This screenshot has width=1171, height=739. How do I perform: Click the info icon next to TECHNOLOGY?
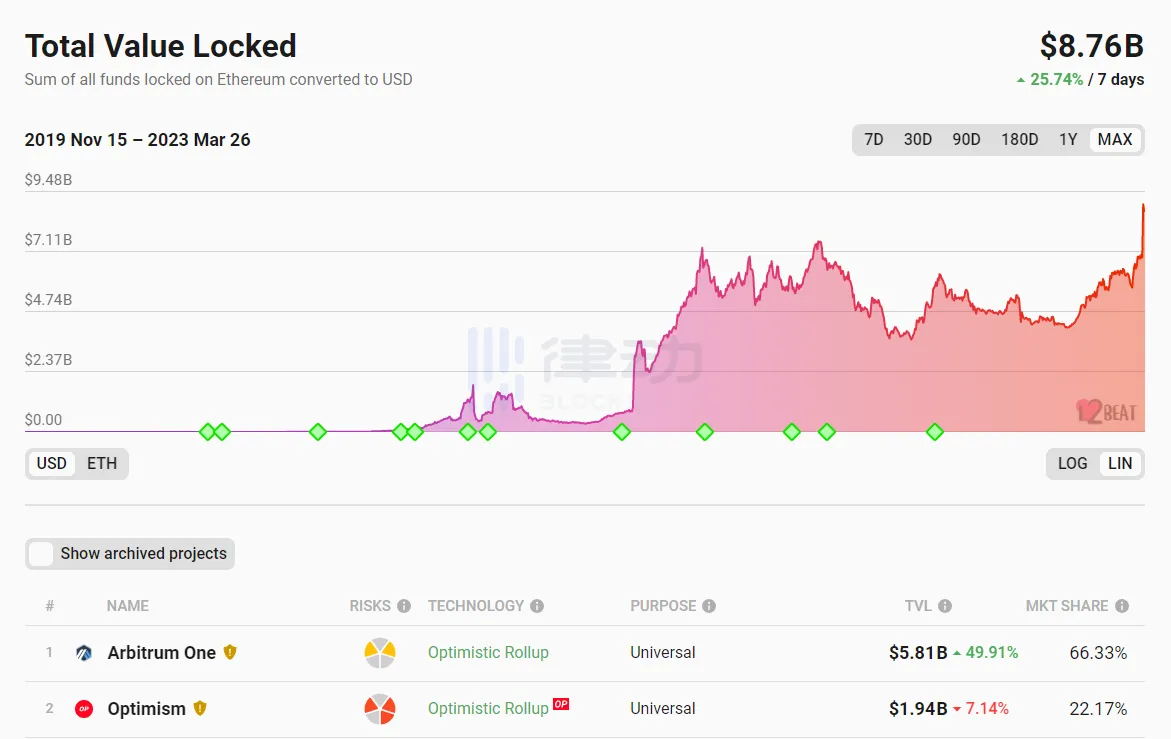coord(537,606)
